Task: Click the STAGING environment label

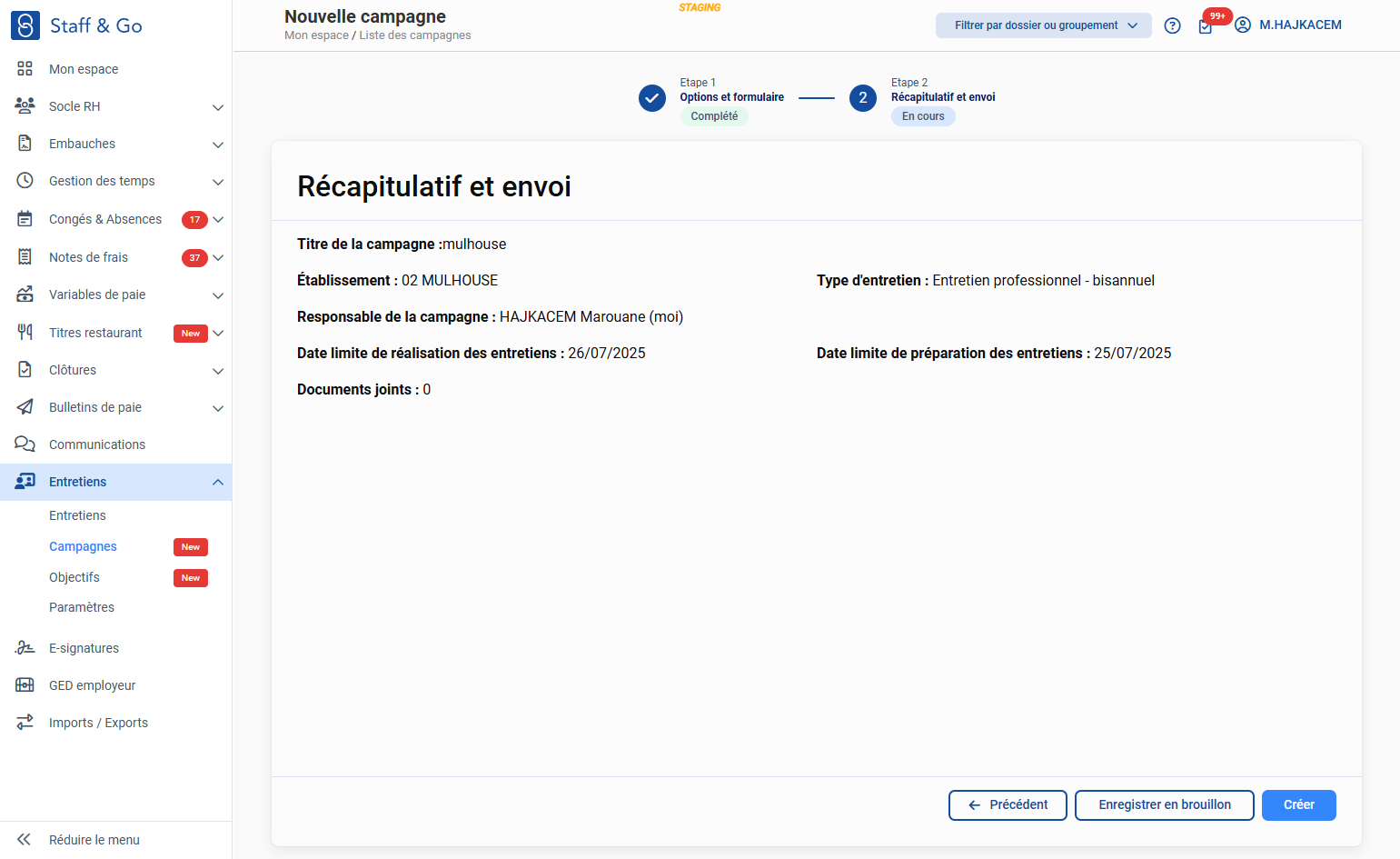Action: pyautogui.click(x=700, y=7)
